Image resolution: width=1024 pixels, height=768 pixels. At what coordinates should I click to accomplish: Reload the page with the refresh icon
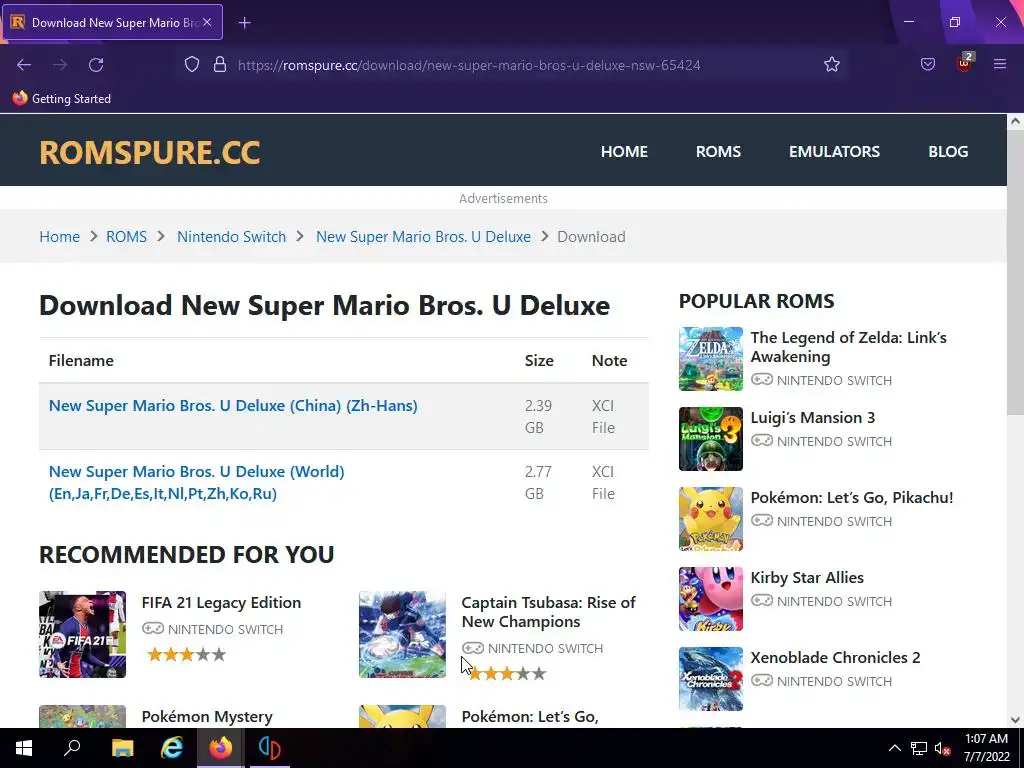(x=96, y=65)
